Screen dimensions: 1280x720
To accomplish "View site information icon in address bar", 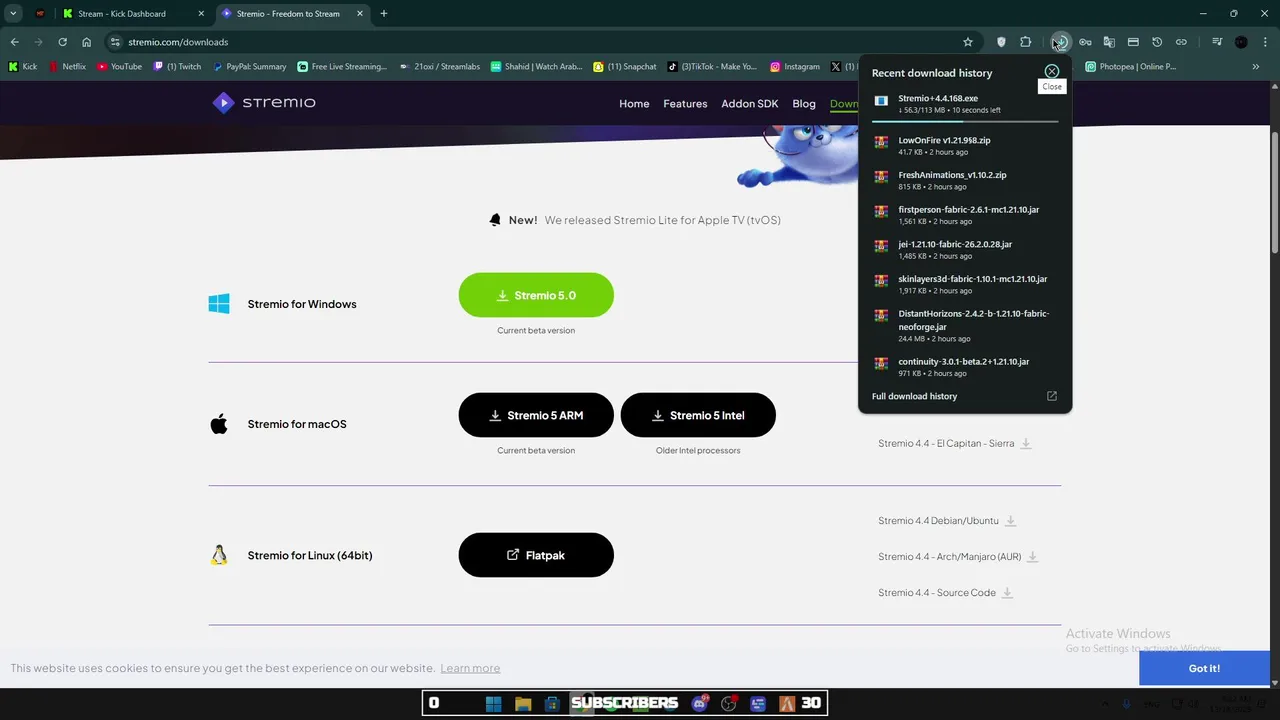I will (115, 42).
